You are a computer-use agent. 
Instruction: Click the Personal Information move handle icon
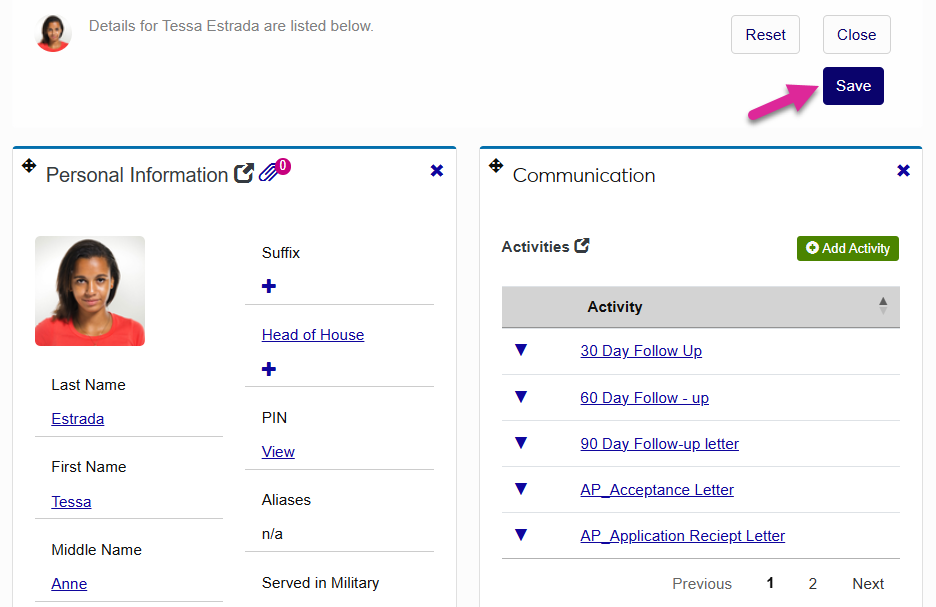pos(29,166)
